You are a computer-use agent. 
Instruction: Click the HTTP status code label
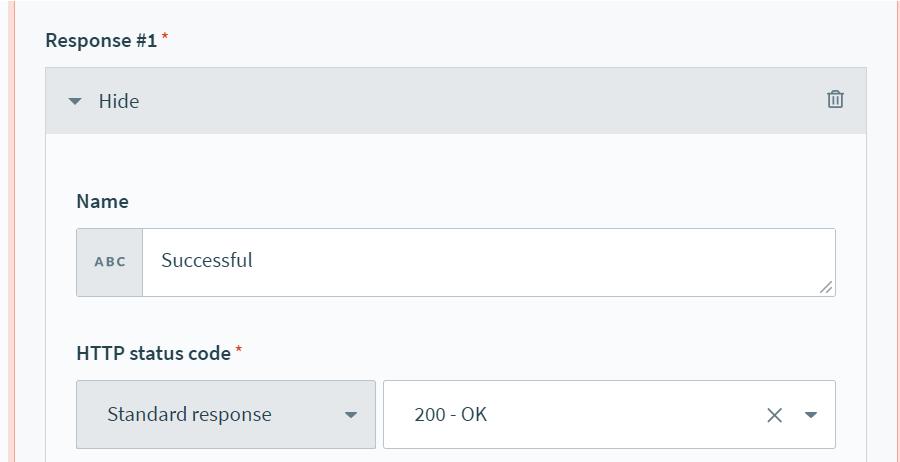153,353
